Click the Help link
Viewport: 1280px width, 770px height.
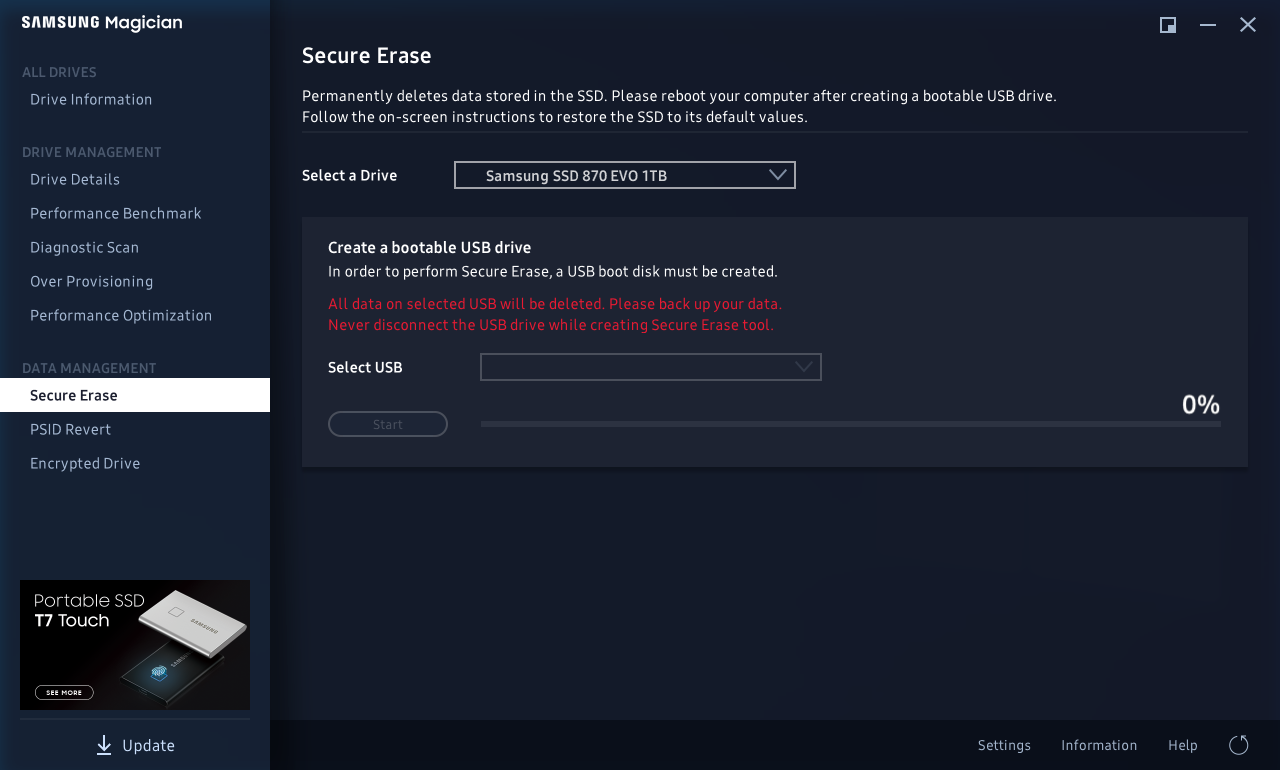pos(1183,745)
